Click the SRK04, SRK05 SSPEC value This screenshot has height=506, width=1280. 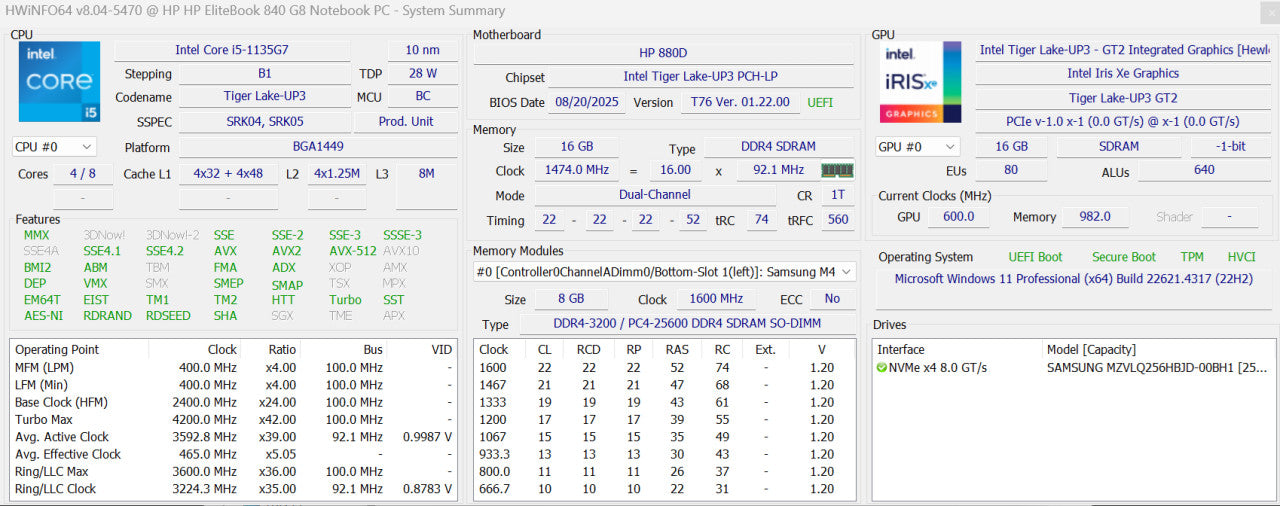265,122
